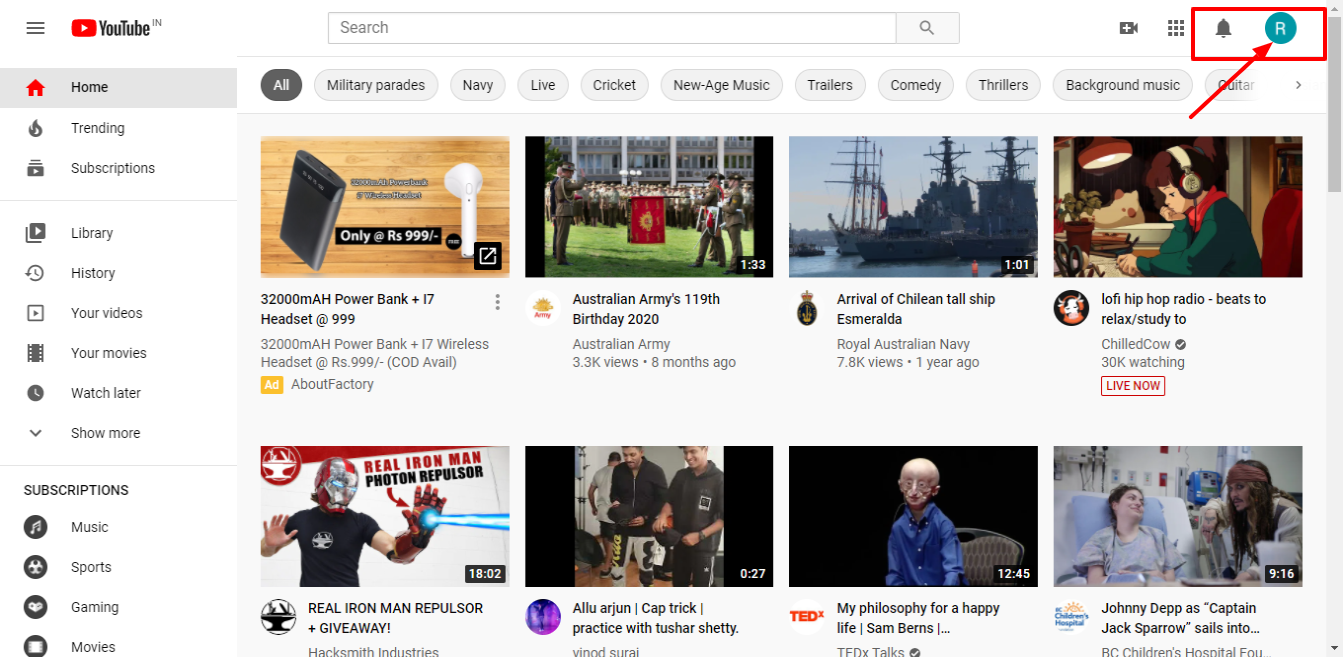Click the Library icon
This screenshot has height=657, width=1343.
click(x=36, y=233)
